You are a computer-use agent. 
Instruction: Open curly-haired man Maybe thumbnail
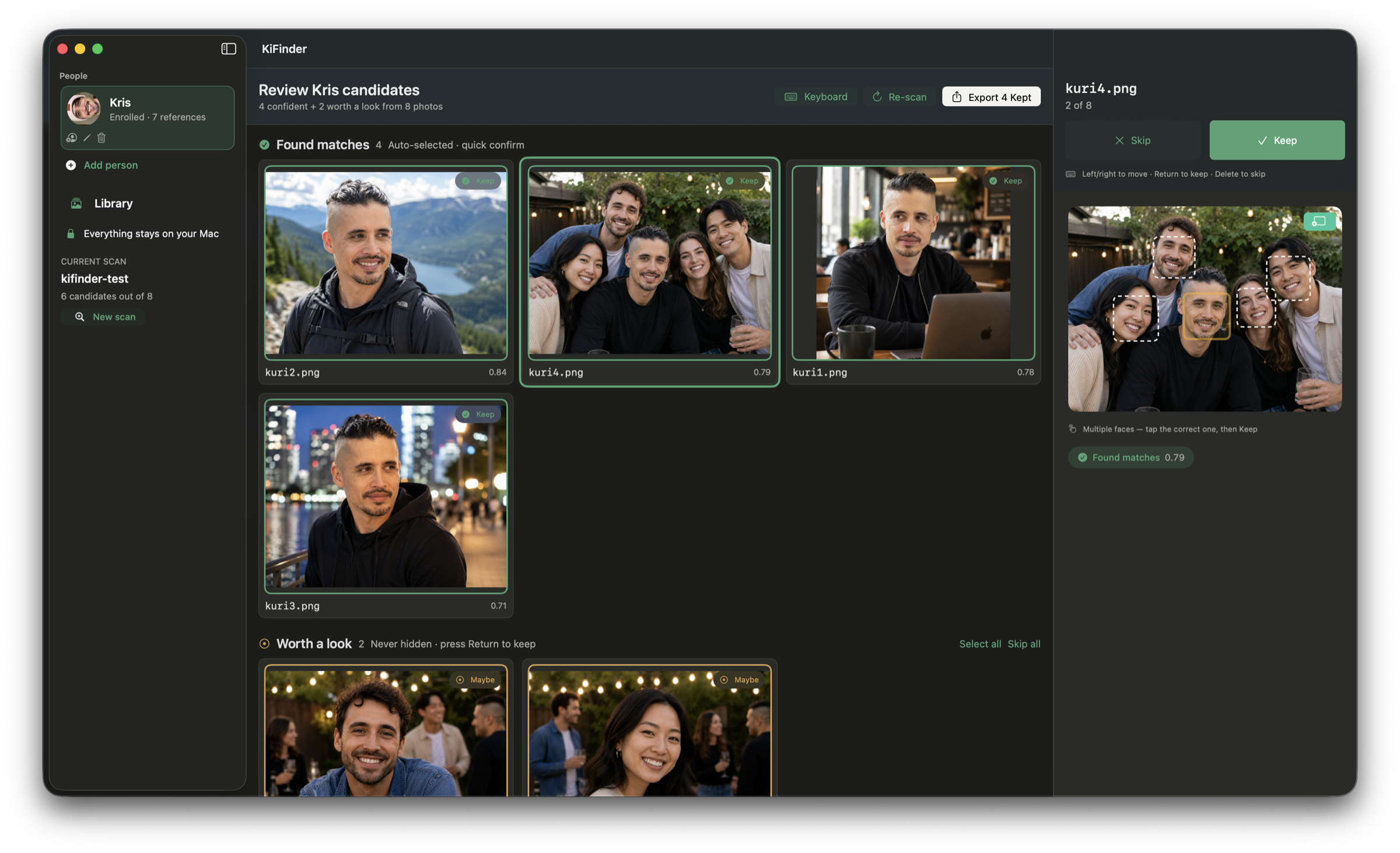click(386, 730)
